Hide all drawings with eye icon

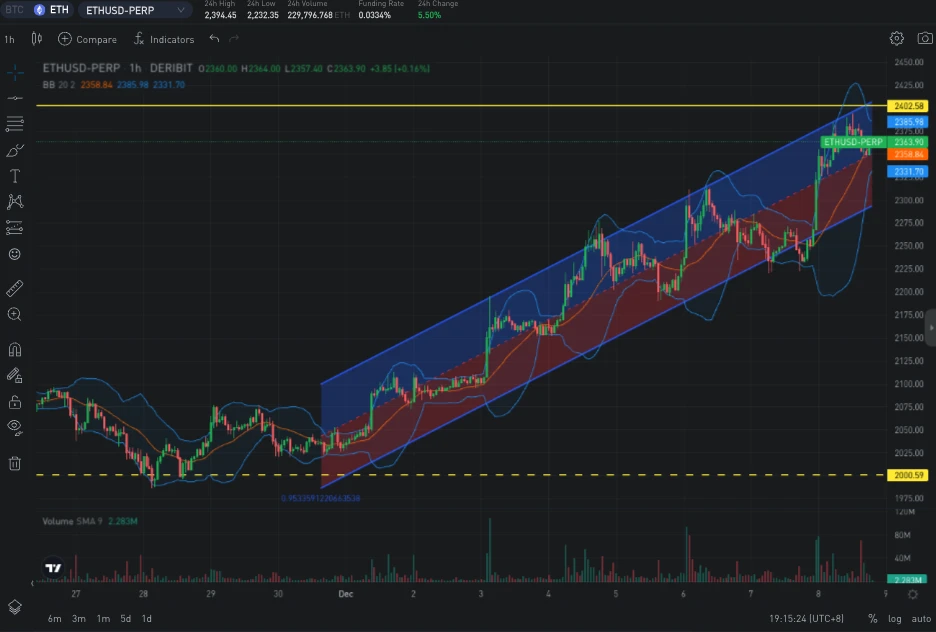[15, 427]
